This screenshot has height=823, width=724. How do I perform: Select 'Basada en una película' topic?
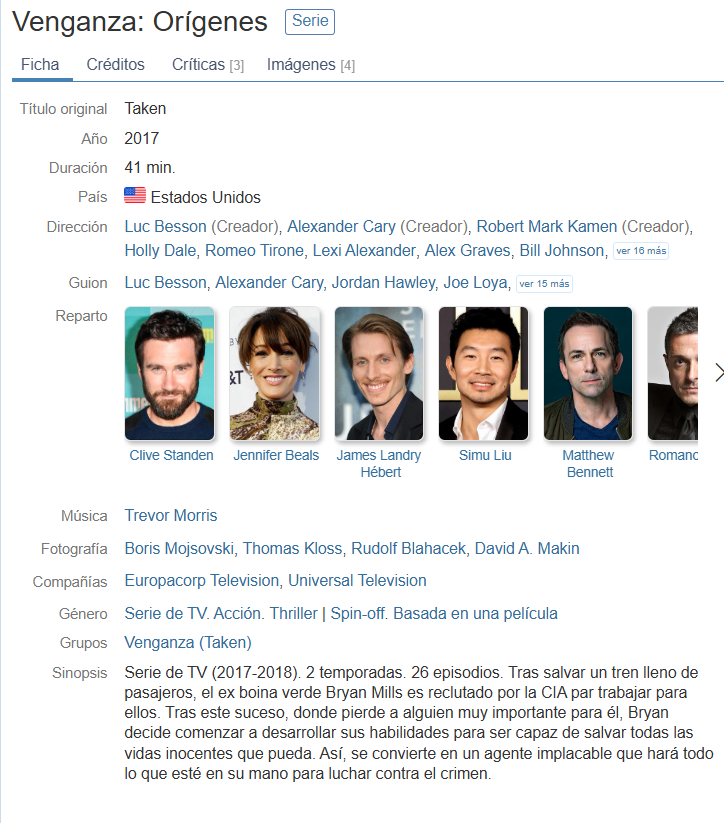point(475,614)
